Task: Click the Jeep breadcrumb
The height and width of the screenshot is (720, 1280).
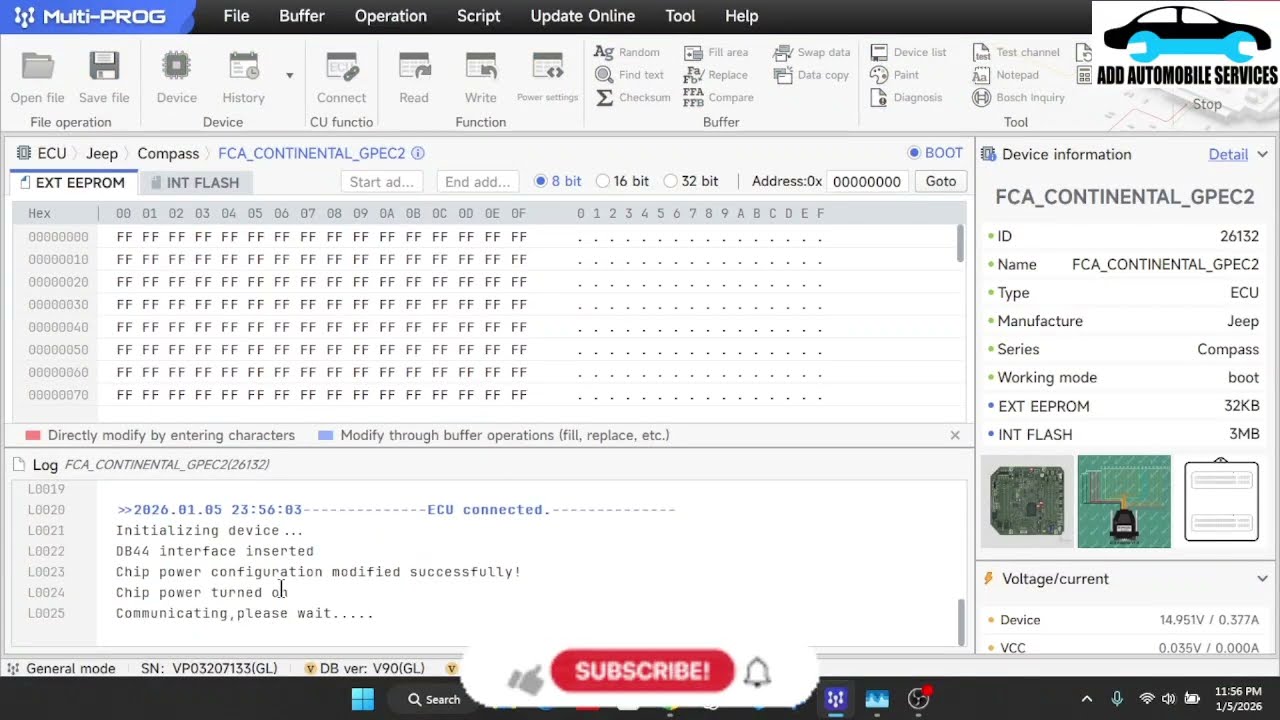Action: pos(102,153)
